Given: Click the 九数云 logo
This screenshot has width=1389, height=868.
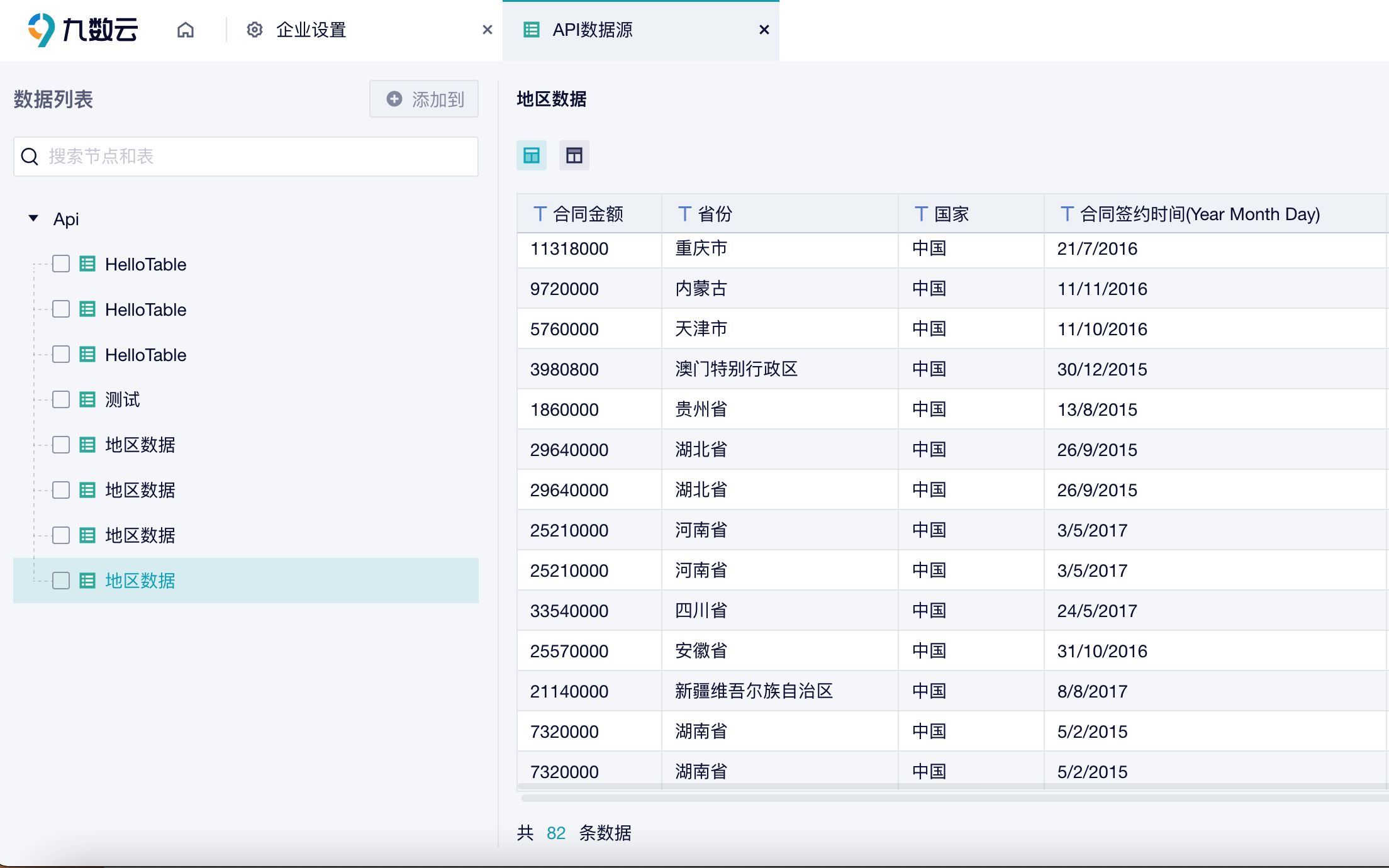Looking at the screenshot, I should (83, 30).
